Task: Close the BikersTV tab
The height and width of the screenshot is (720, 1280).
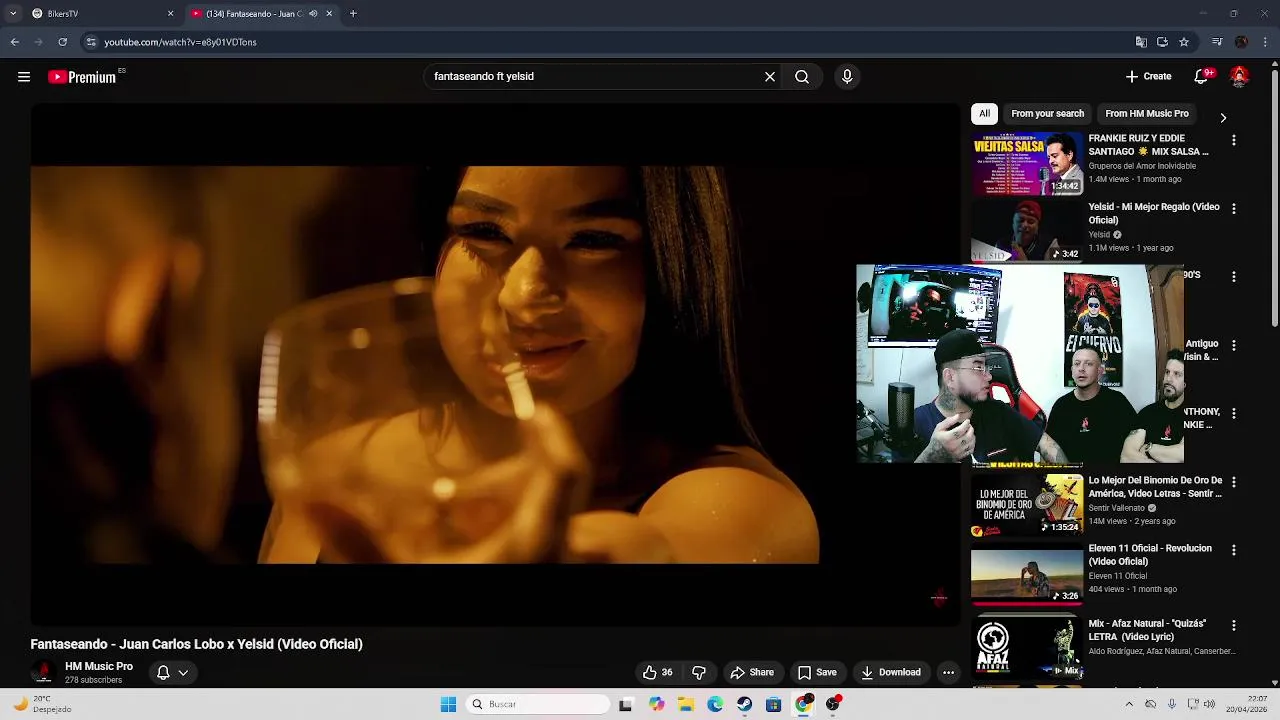Action: click(170, 14)
